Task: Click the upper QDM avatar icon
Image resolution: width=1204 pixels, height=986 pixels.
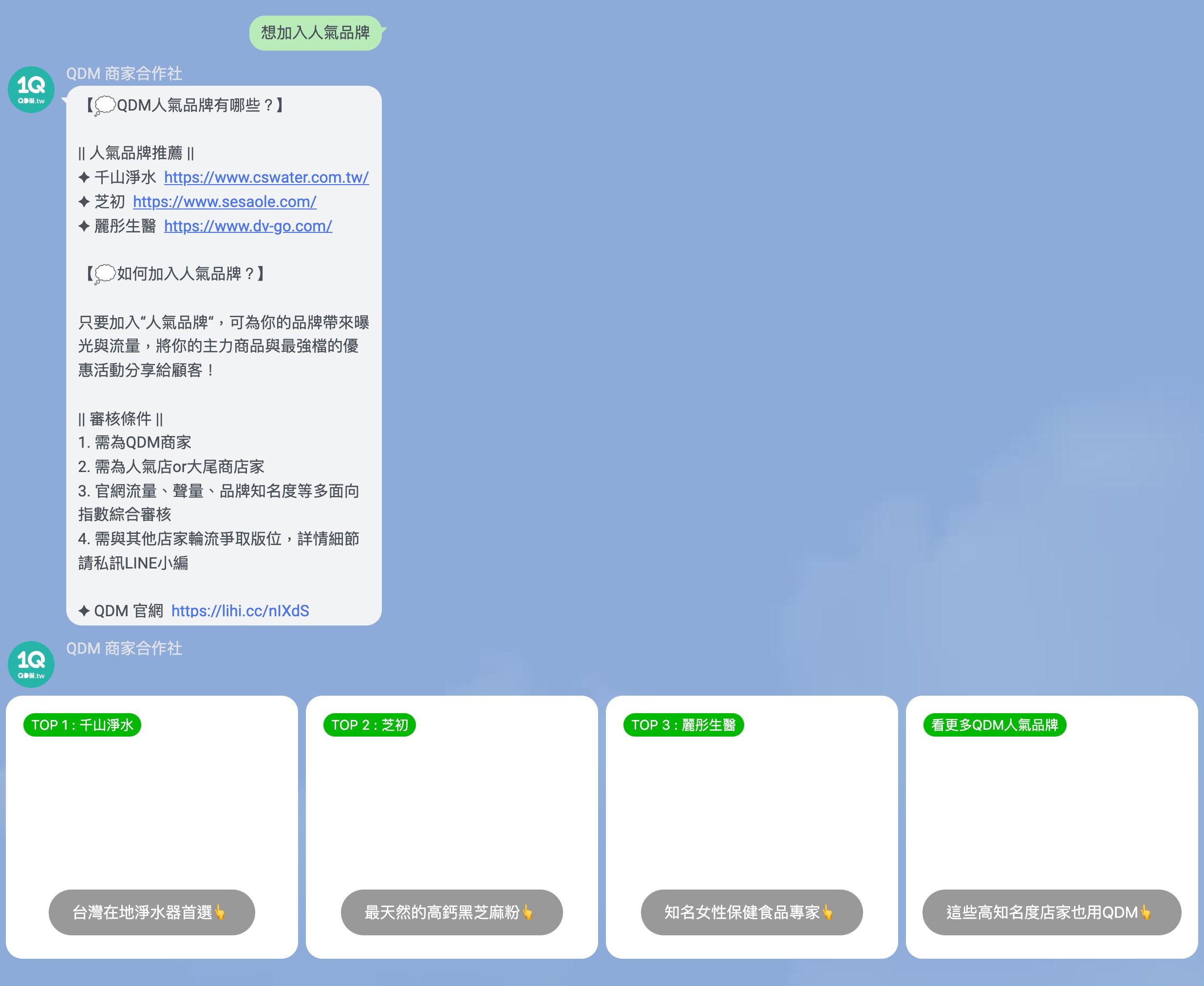Action: (31, 90)
